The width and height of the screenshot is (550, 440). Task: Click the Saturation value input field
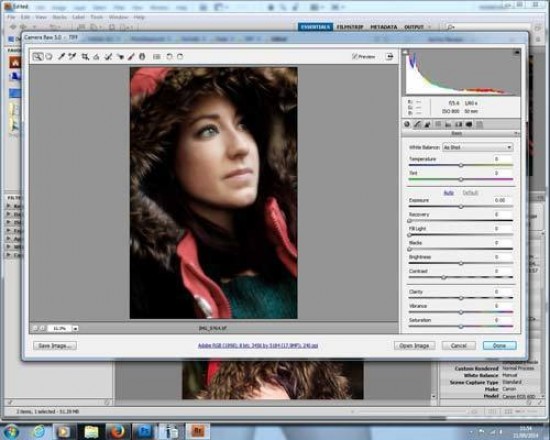502,320
